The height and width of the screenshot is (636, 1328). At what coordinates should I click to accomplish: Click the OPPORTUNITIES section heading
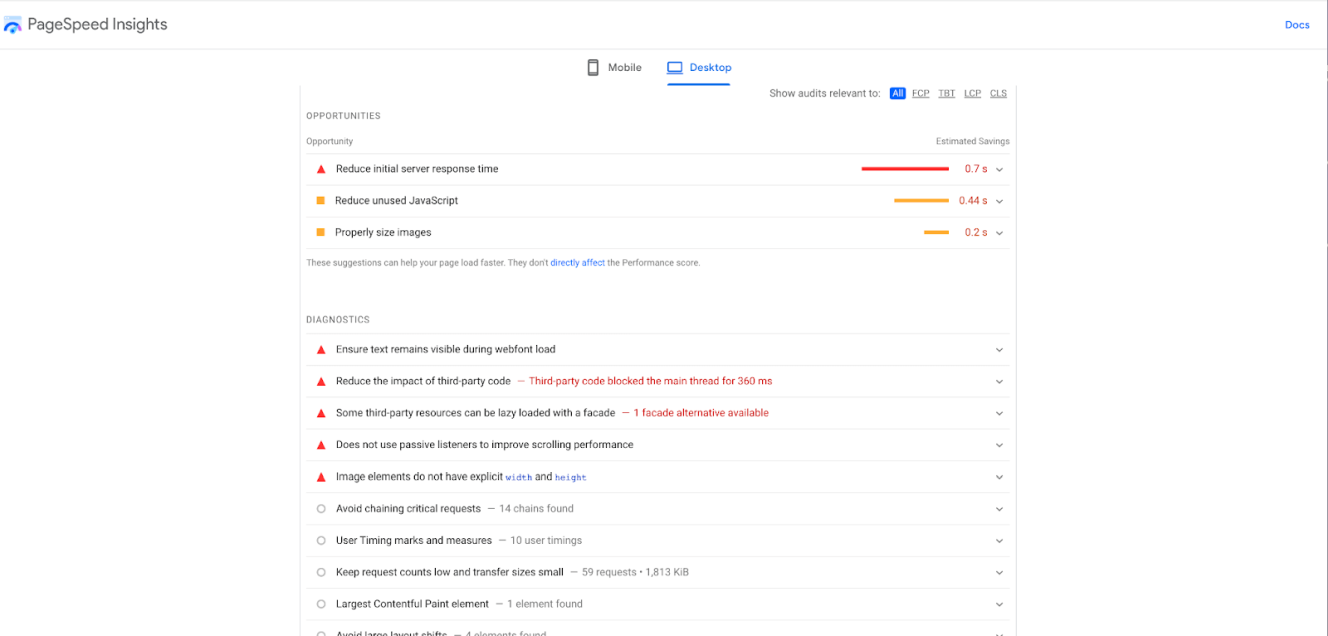click(x=343, y=116)
